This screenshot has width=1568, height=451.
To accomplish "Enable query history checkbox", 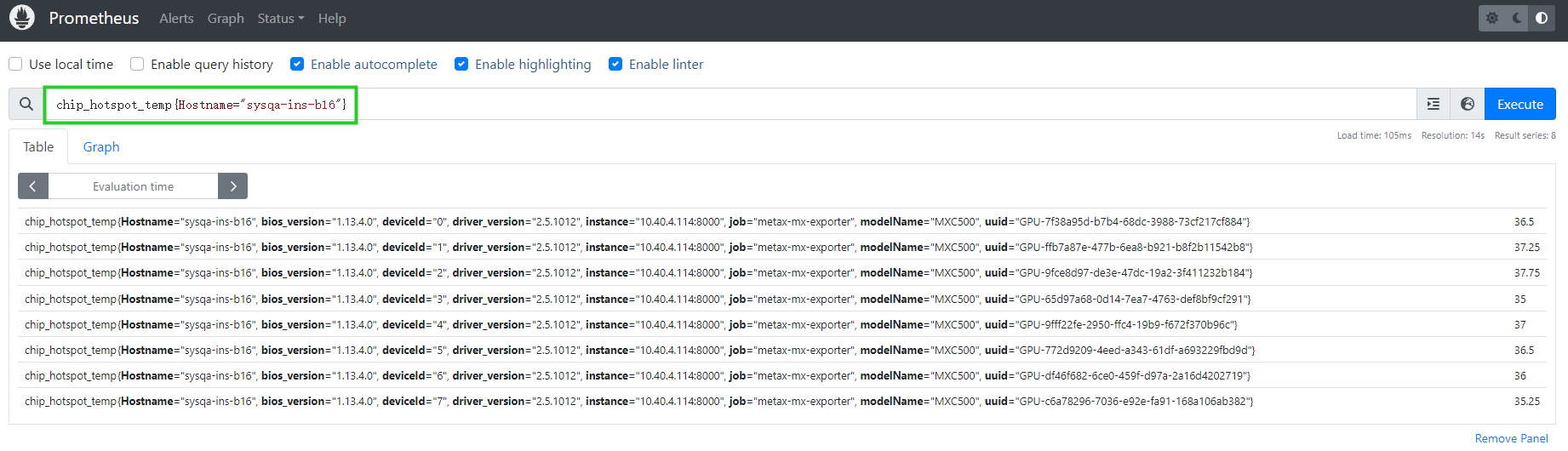I will pos(137,65).
